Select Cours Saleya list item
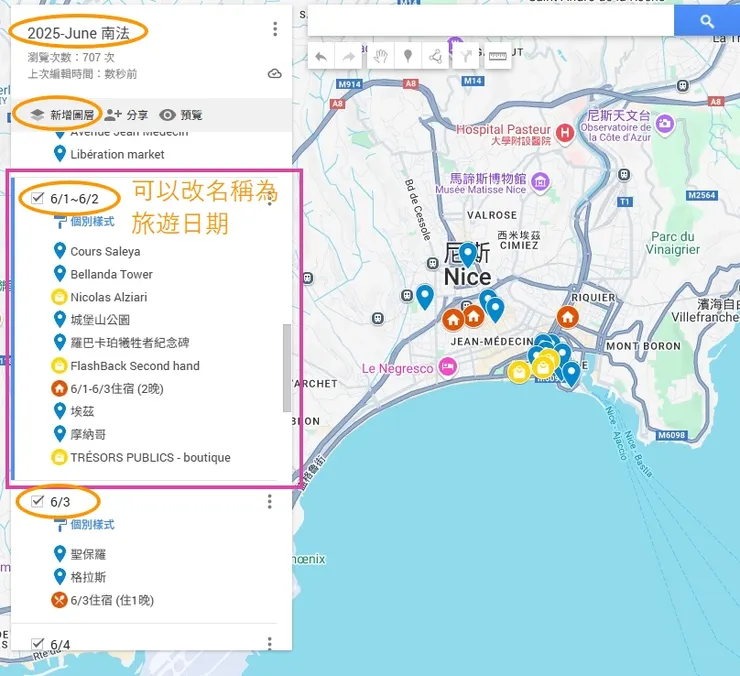 105,251
